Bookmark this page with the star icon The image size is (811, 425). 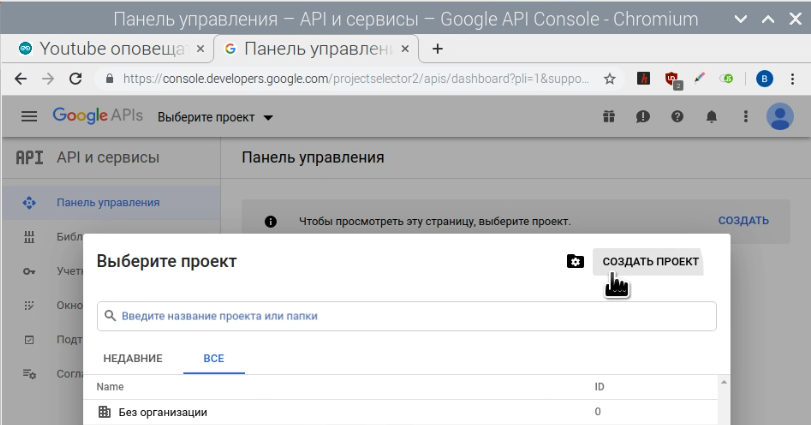tap(610, 79)
